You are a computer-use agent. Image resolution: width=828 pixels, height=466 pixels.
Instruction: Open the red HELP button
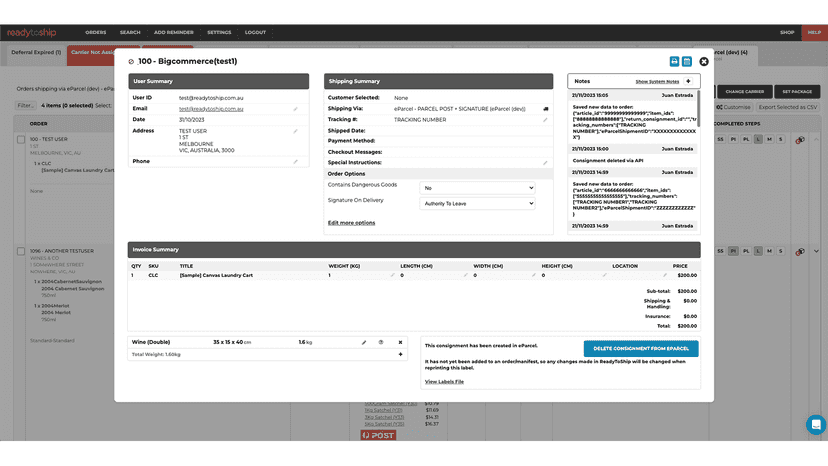[814, 33]
